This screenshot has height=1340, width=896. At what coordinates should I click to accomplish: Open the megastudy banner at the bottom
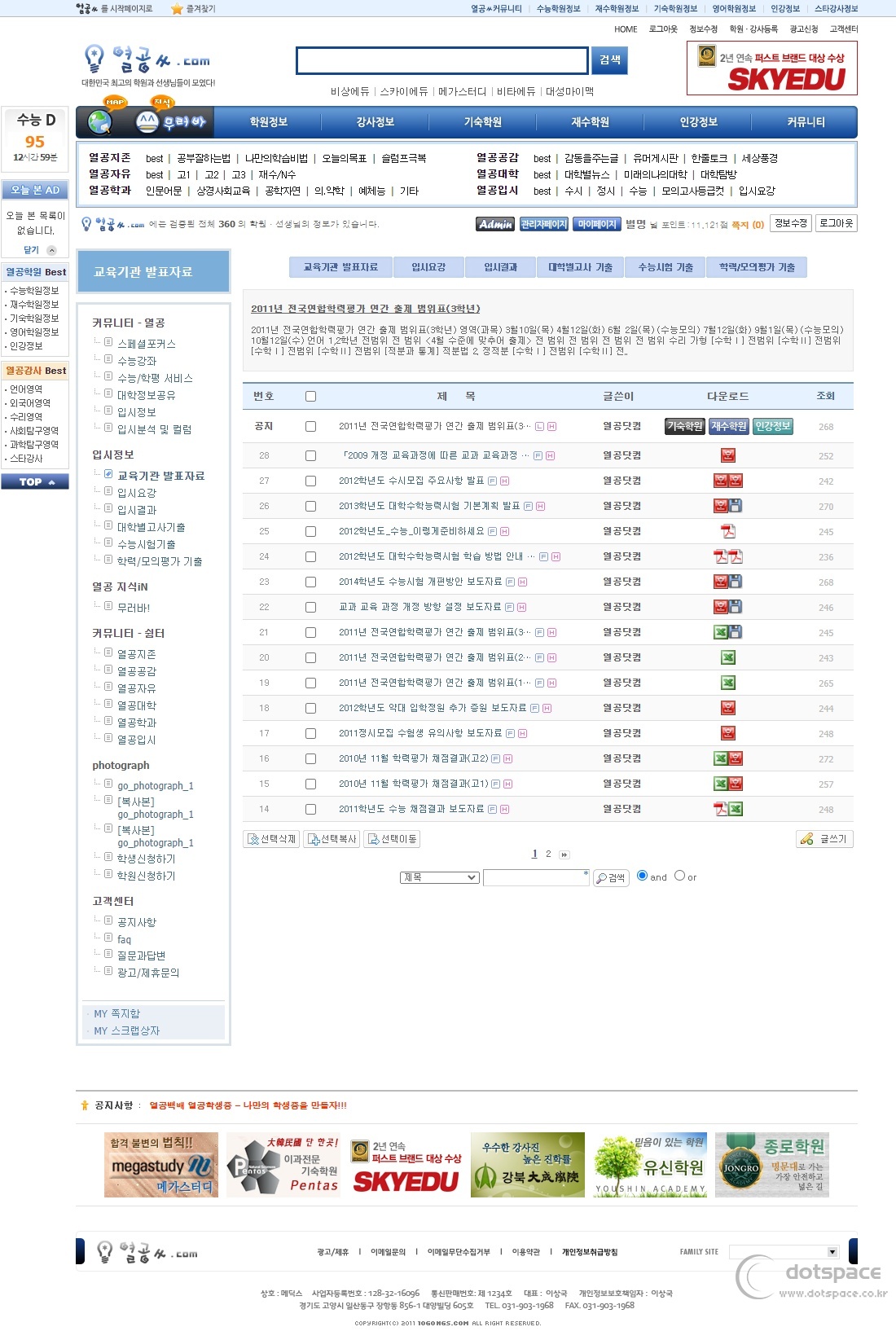(x=161, y=1165)
